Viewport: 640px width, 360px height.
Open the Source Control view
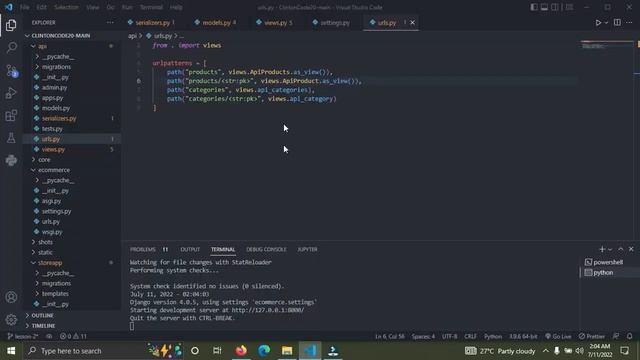click(11, 71)
